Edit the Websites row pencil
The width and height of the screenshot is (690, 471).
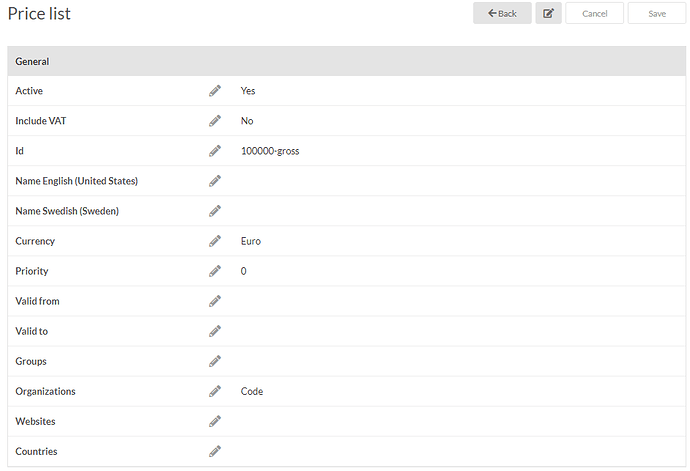coord(215,421)
